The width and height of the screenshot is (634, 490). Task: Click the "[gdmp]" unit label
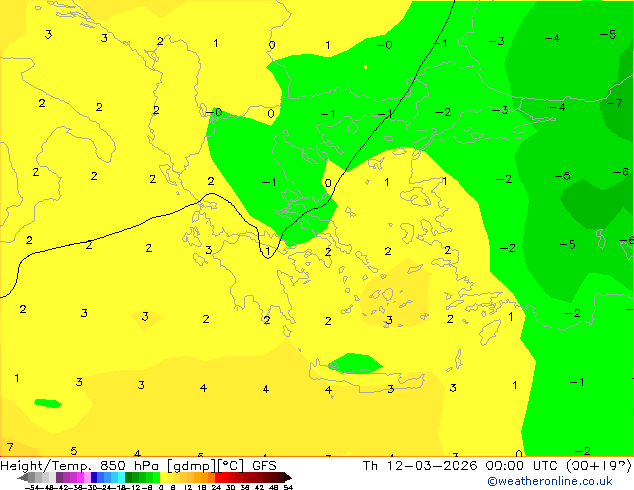(192, 466)
